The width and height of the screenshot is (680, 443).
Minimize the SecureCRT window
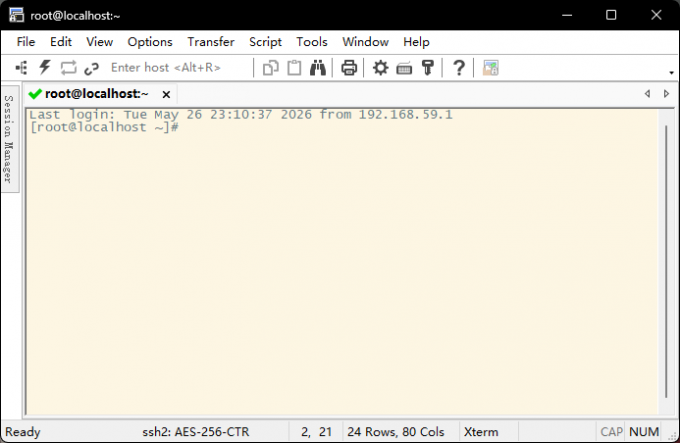(567, 15)
